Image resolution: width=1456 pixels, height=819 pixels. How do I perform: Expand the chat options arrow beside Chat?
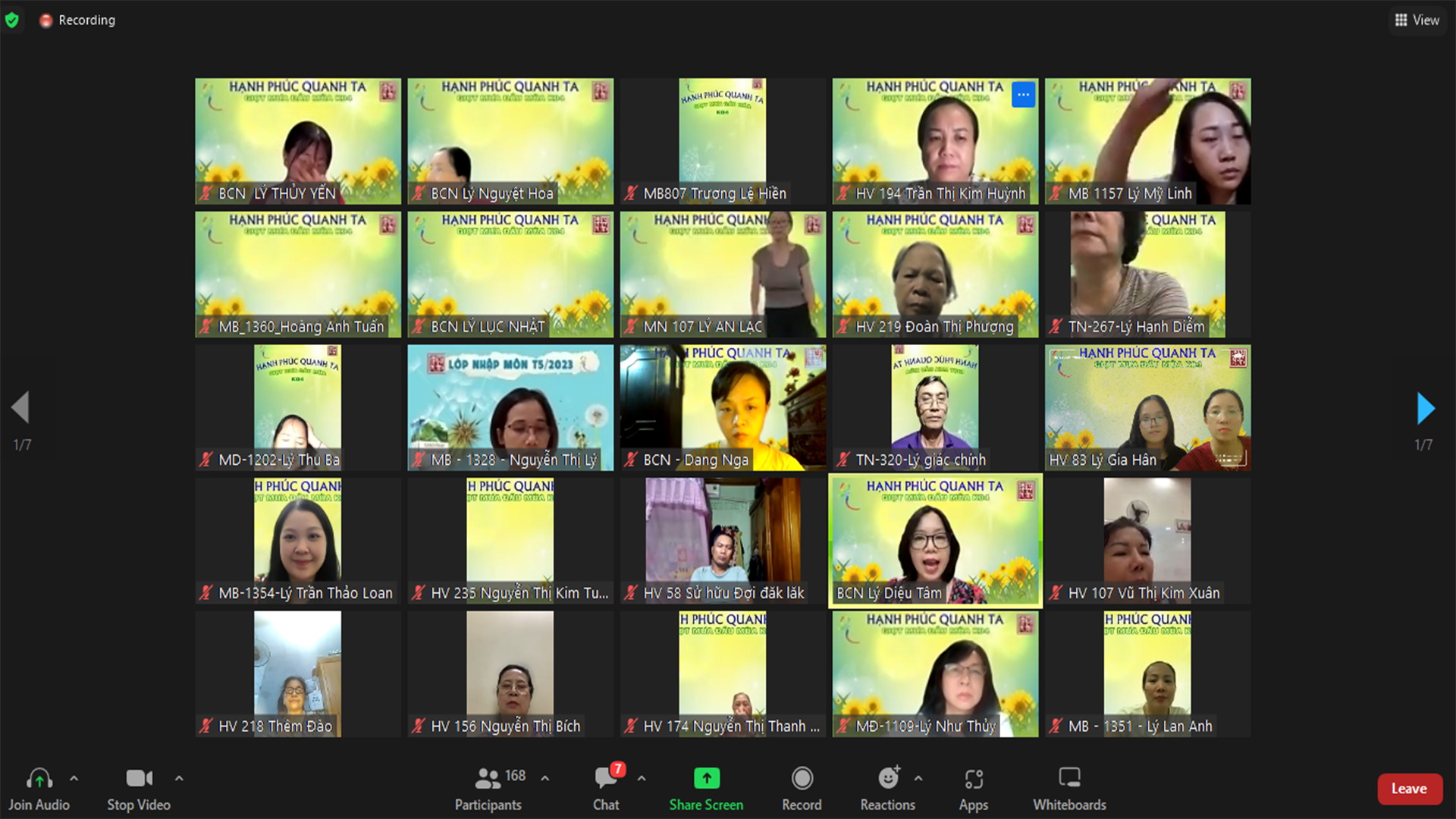642,778
